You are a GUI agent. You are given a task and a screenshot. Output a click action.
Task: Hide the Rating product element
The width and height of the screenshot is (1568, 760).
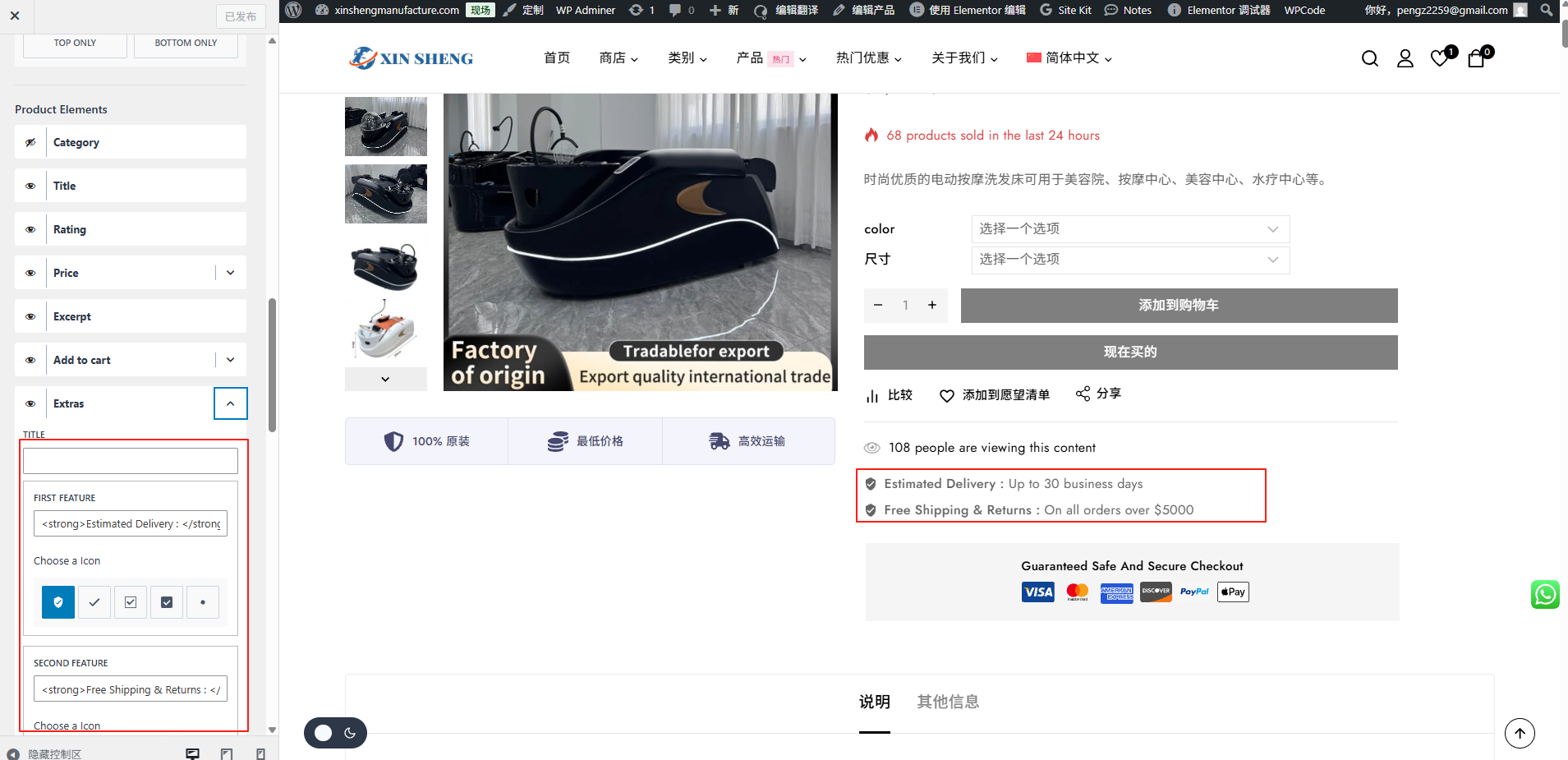pos(30,229)
